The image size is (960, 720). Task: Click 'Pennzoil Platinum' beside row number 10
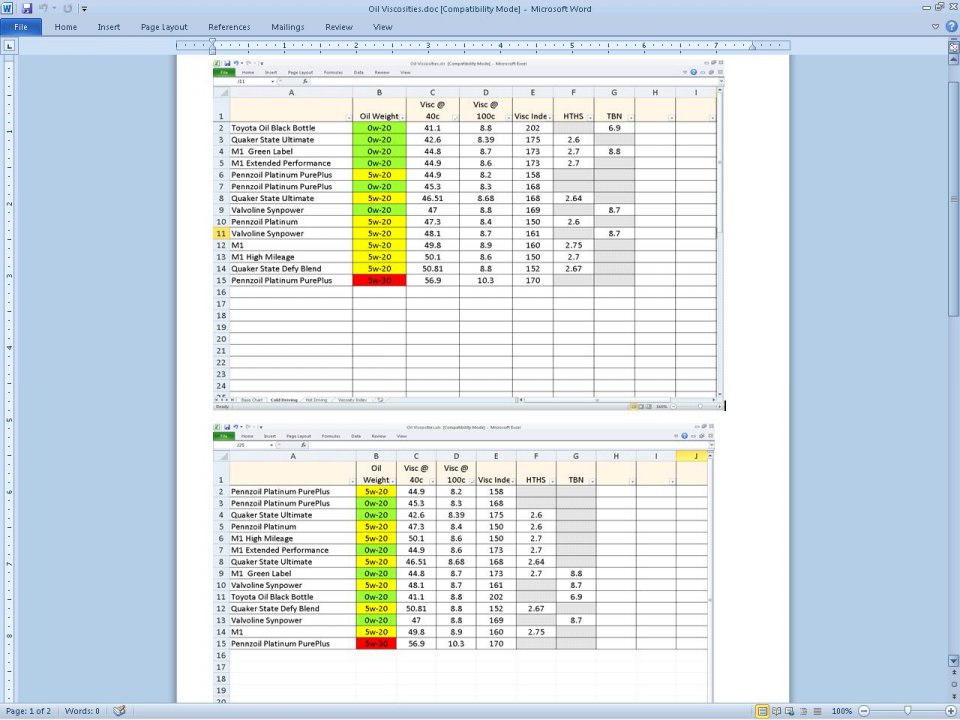[x=264, y=222]
